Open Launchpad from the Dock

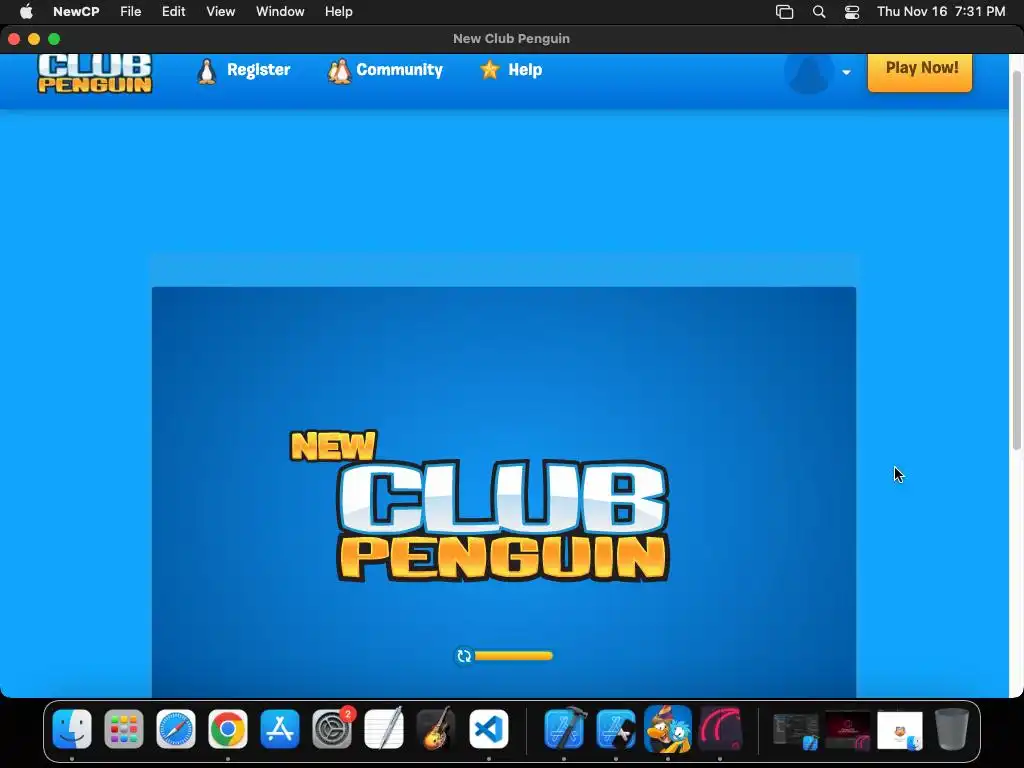click(123, 729)
